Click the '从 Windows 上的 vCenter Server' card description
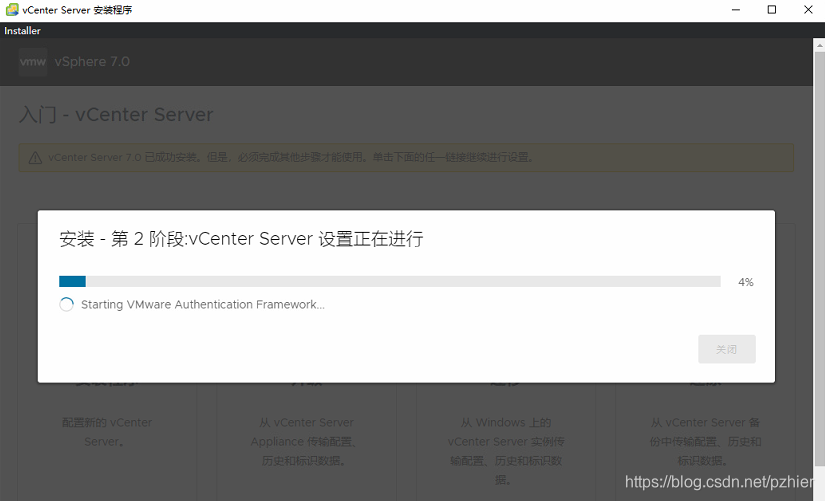The width and height of the screenshot is (825, 501). click(506, 451)
